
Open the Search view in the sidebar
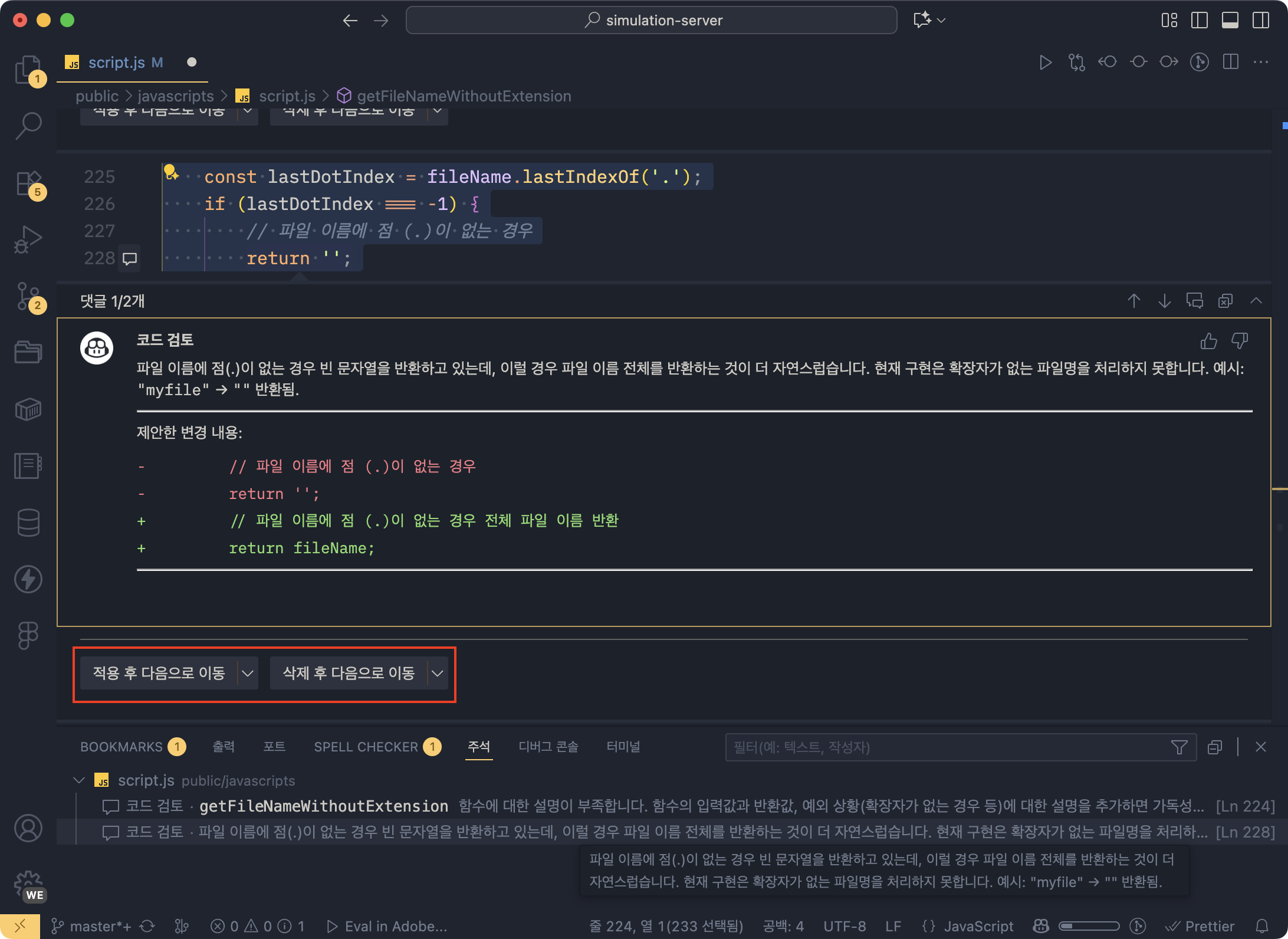click(x=28, y=126)
